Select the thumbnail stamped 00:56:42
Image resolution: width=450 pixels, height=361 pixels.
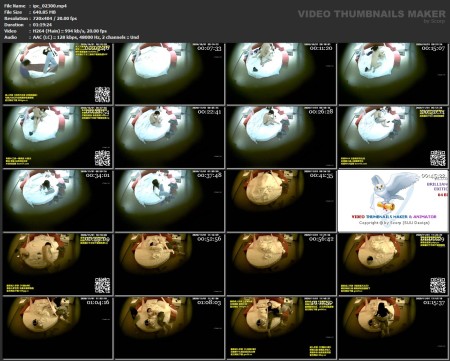coord(281,264)
